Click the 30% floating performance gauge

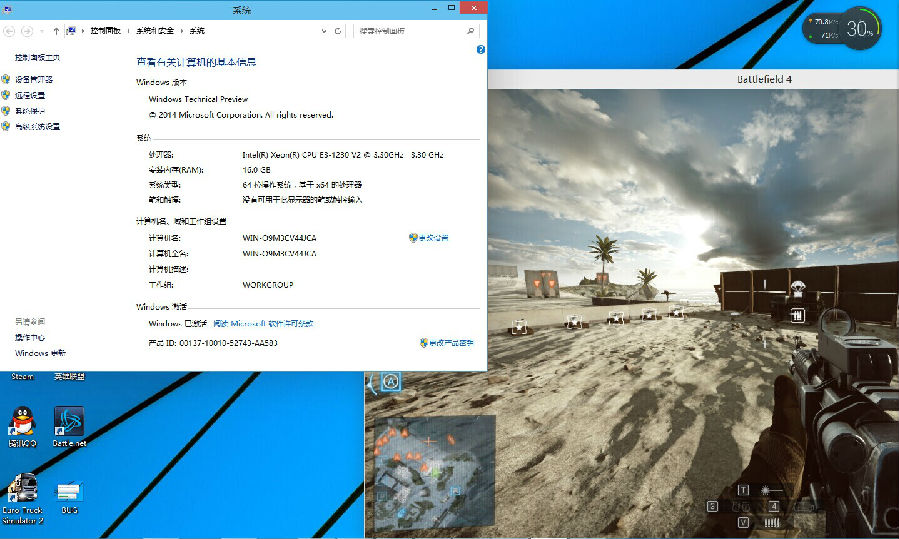click(859, 28)
